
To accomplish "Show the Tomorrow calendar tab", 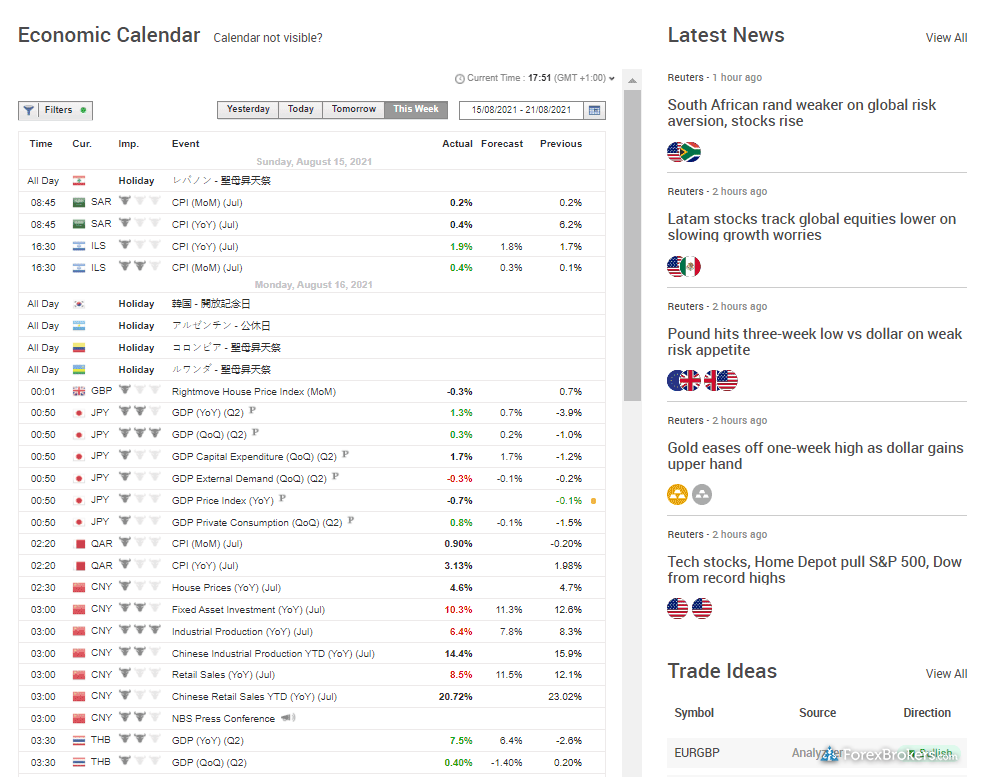I will point(354,109).
